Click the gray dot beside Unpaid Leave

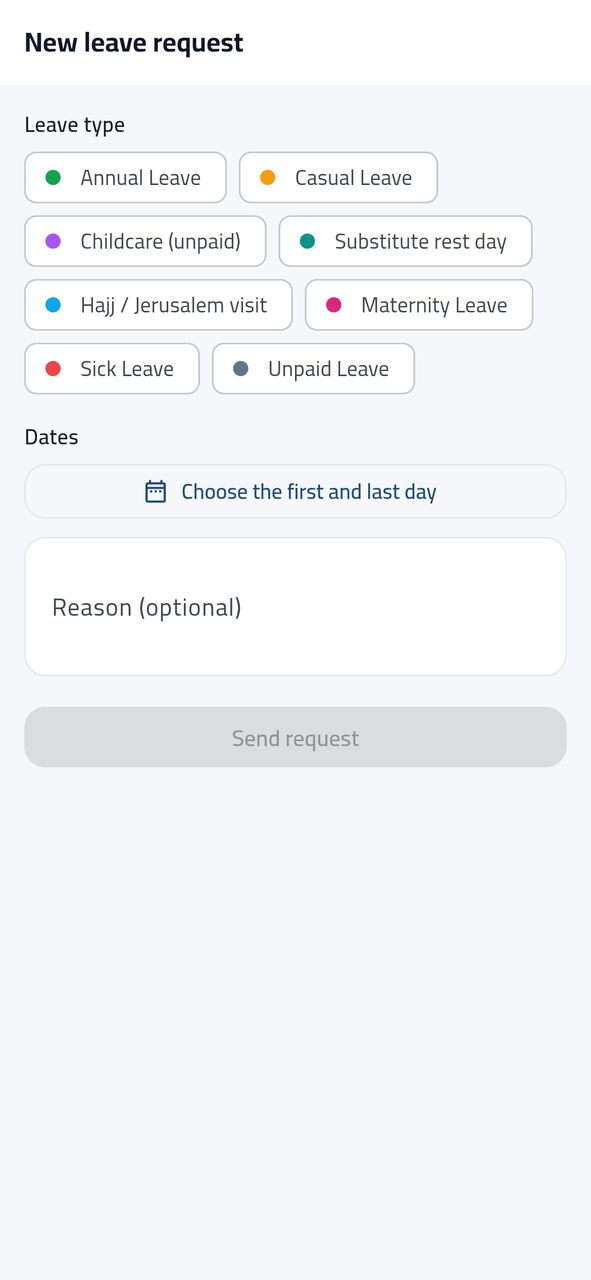[241, 369]
